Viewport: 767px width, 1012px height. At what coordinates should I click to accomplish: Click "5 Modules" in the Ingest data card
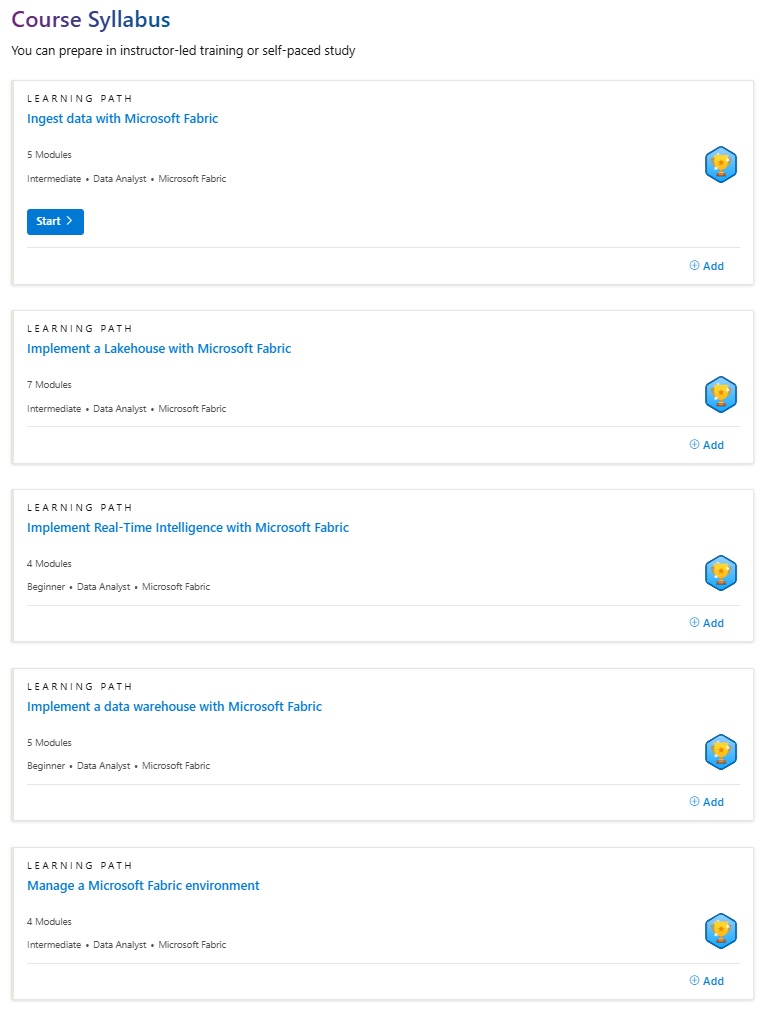[x=49, y=155]
